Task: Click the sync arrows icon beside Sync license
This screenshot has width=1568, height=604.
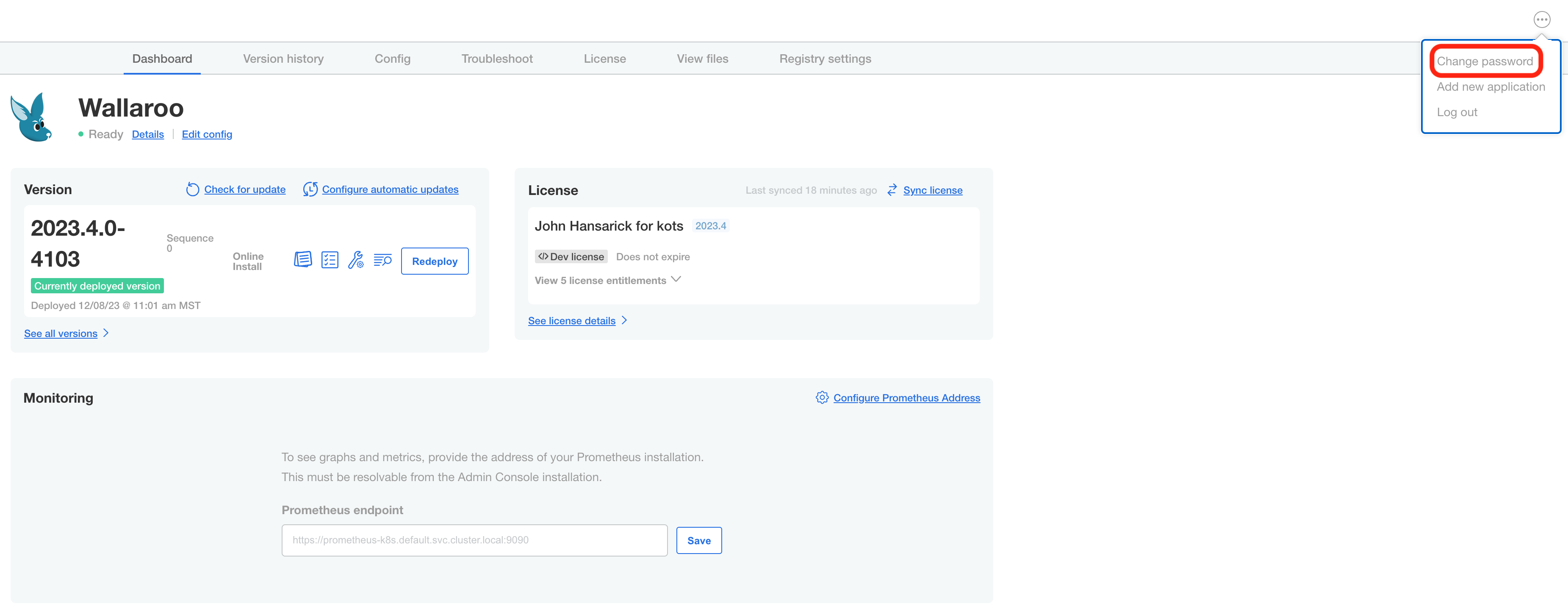Action: [892, 190]
